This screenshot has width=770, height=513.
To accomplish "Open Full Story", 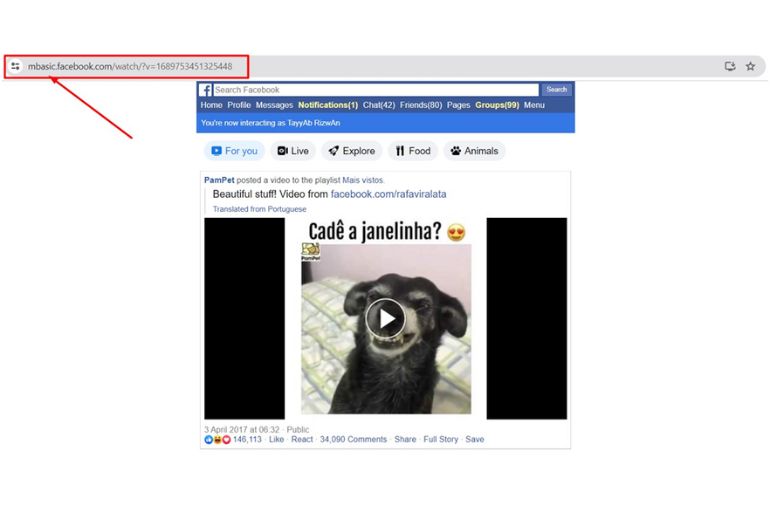I will pyautogui.click(x=440, y=439).
